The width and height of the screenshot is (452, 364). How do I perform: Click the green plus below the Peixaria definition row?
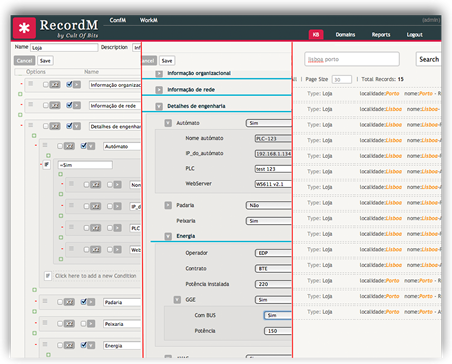[x=34, y=333]
